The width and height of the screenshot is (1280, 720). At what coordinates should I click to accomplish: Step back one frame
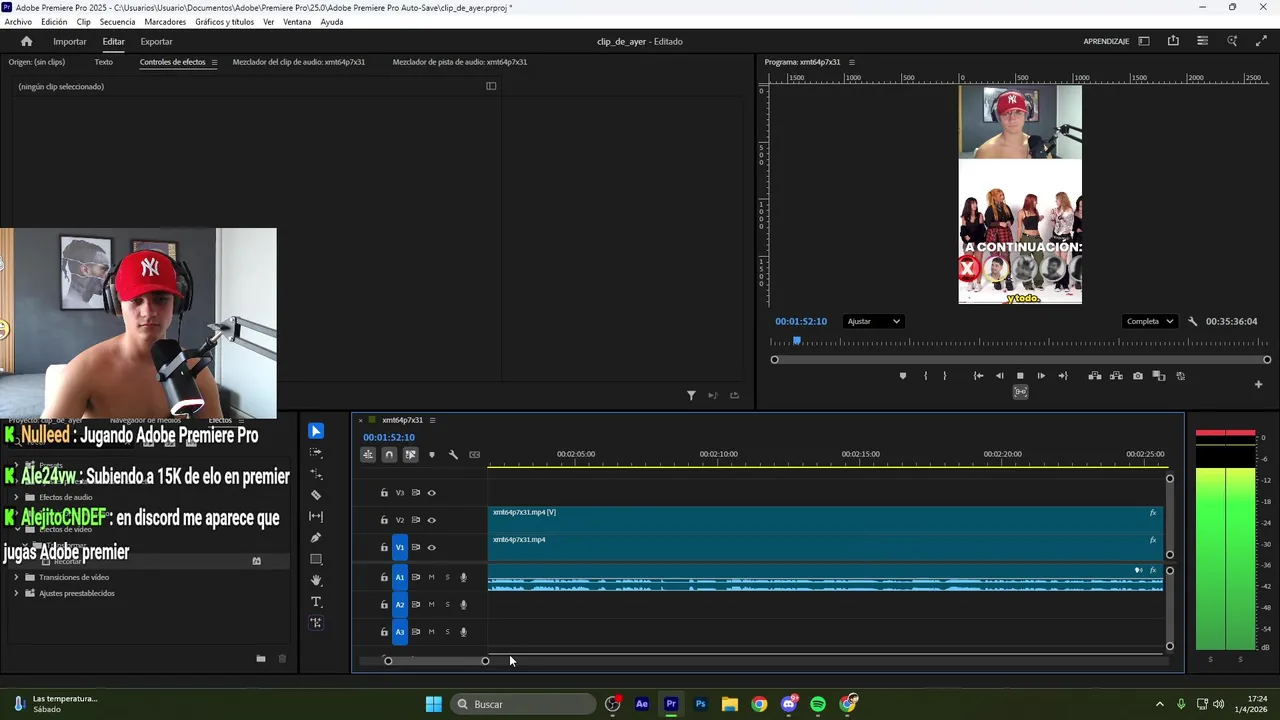(999, 376)
